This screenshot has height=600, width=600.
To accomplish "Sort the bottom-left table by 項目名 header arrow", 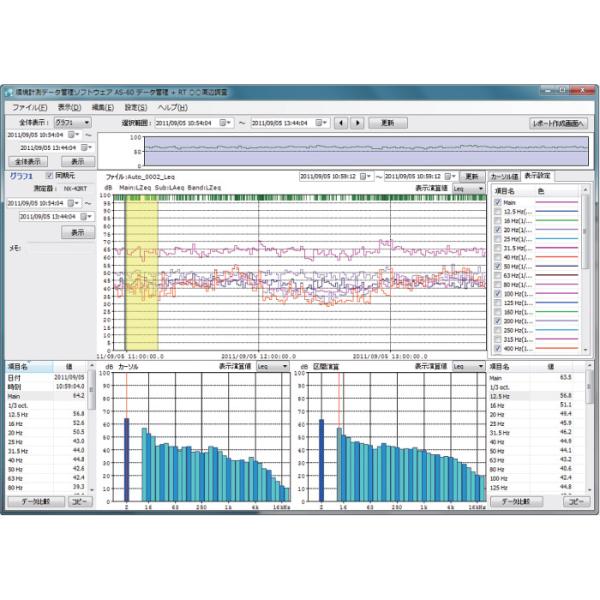I will pyautogui.click(x=30, y=361).
